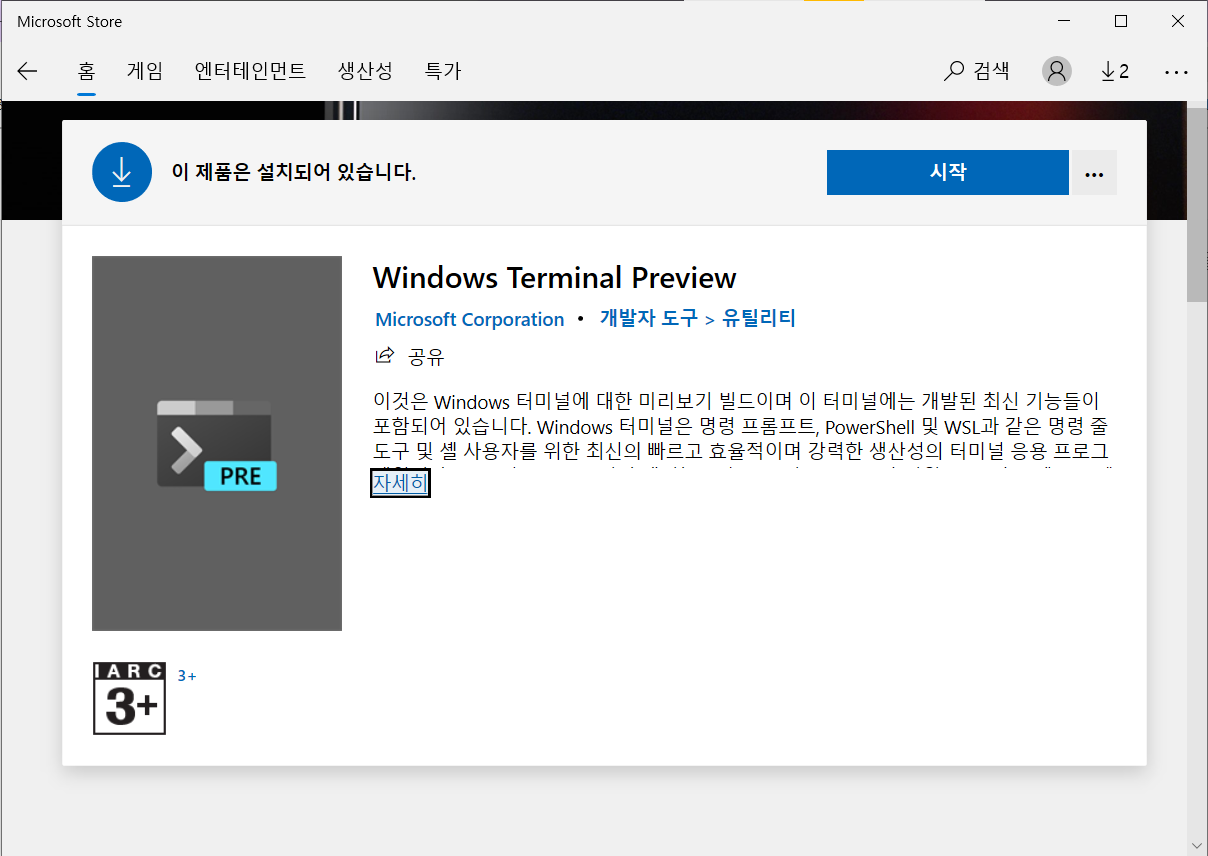Open the 유틸리티 subcategory link

tap(759, 319)
